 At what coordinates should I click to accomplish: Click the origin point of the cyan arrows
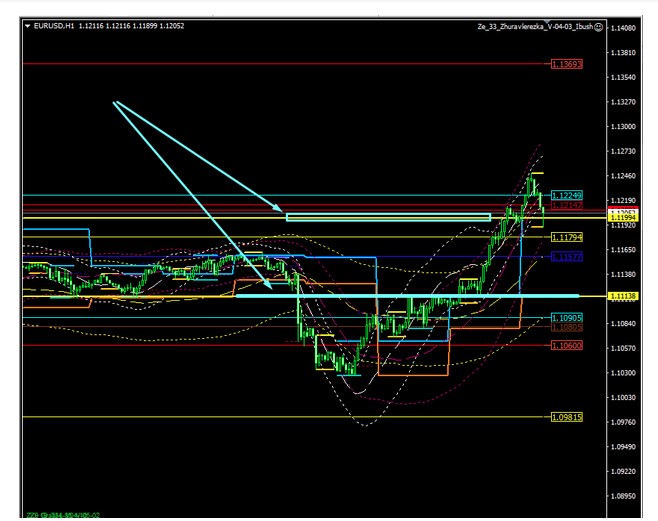[x=115, y=102]
